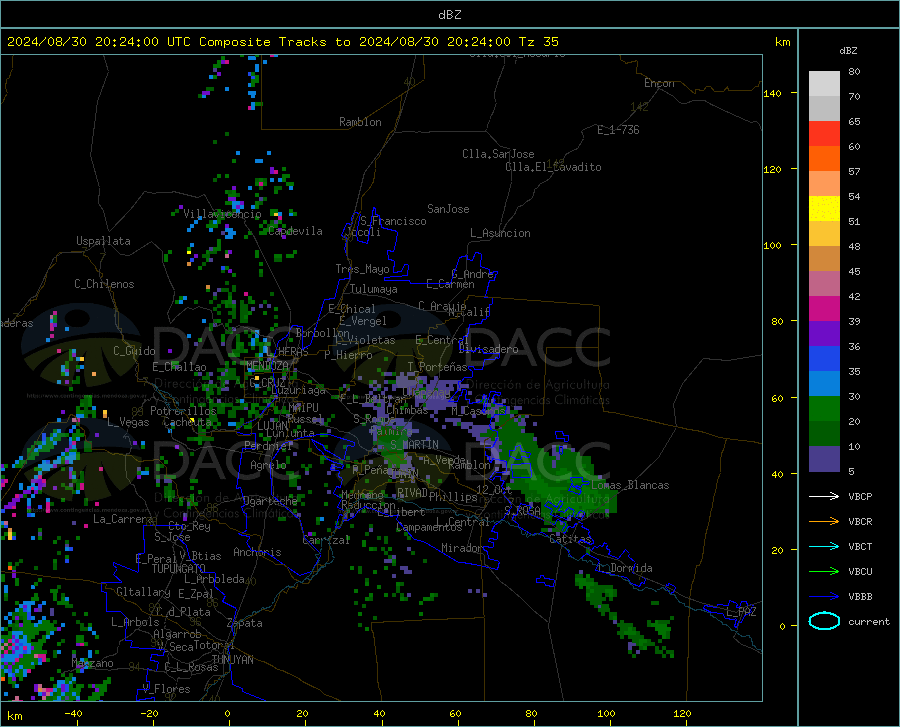Image resolution: width=900 pixels, height=727 pixels.
Task: Click the SanJose label on map
Action: (x=448, y=209)
